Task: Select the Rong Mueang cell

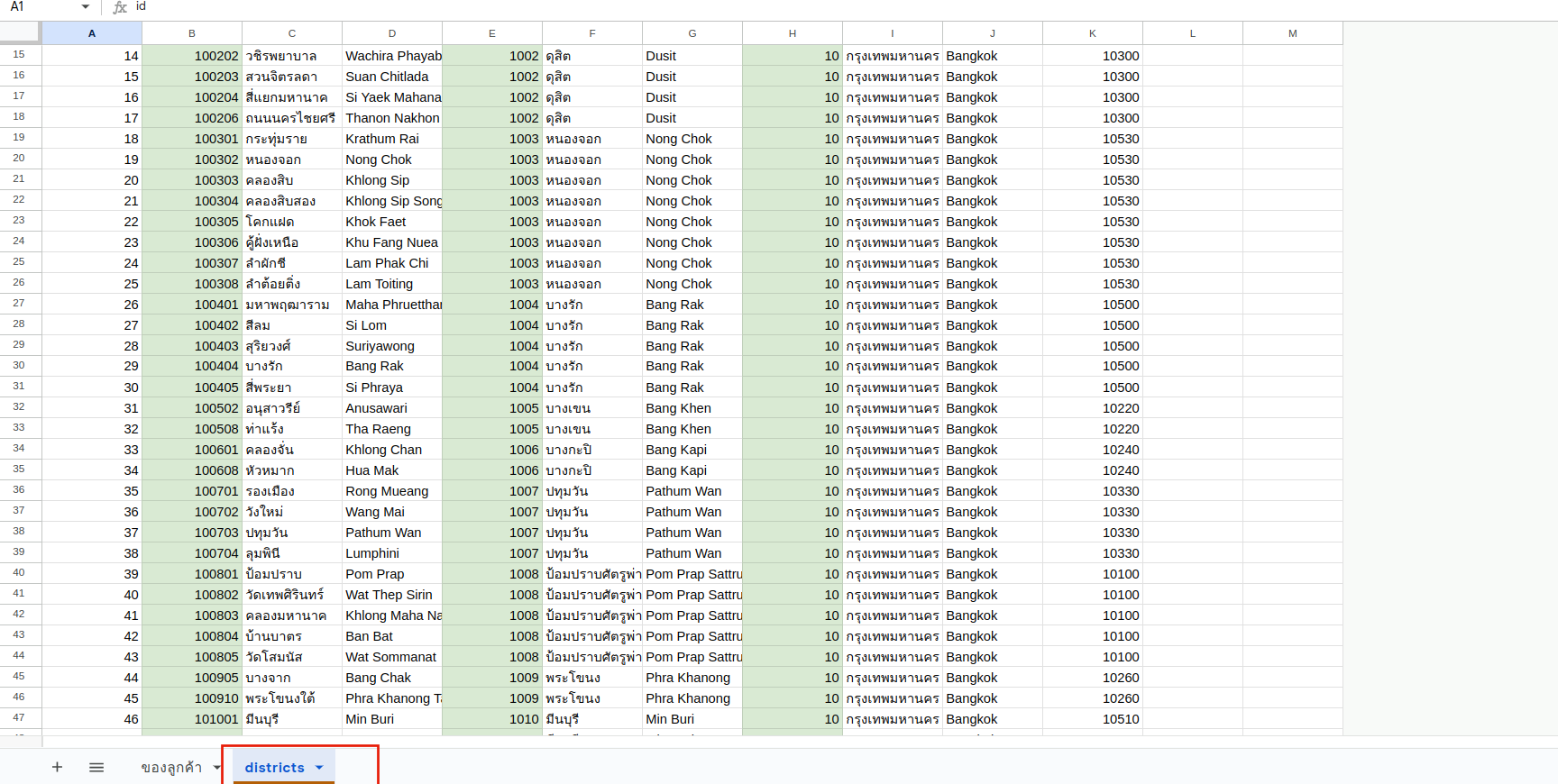Action: click(x=392, y=491)
